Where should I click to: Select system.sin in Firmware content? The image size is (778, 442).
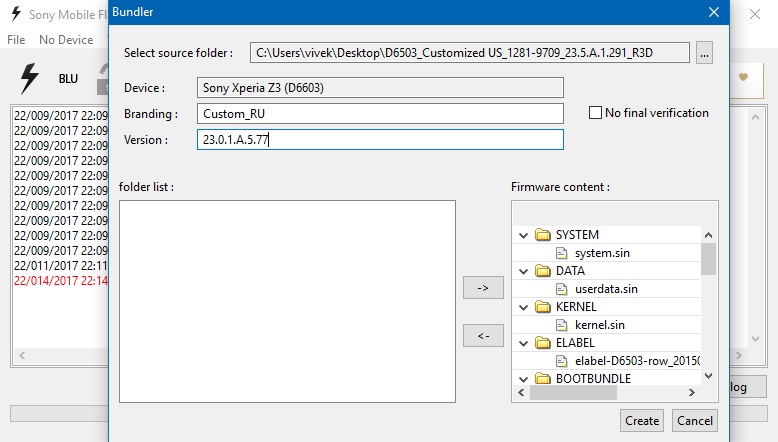click(602, 253)
